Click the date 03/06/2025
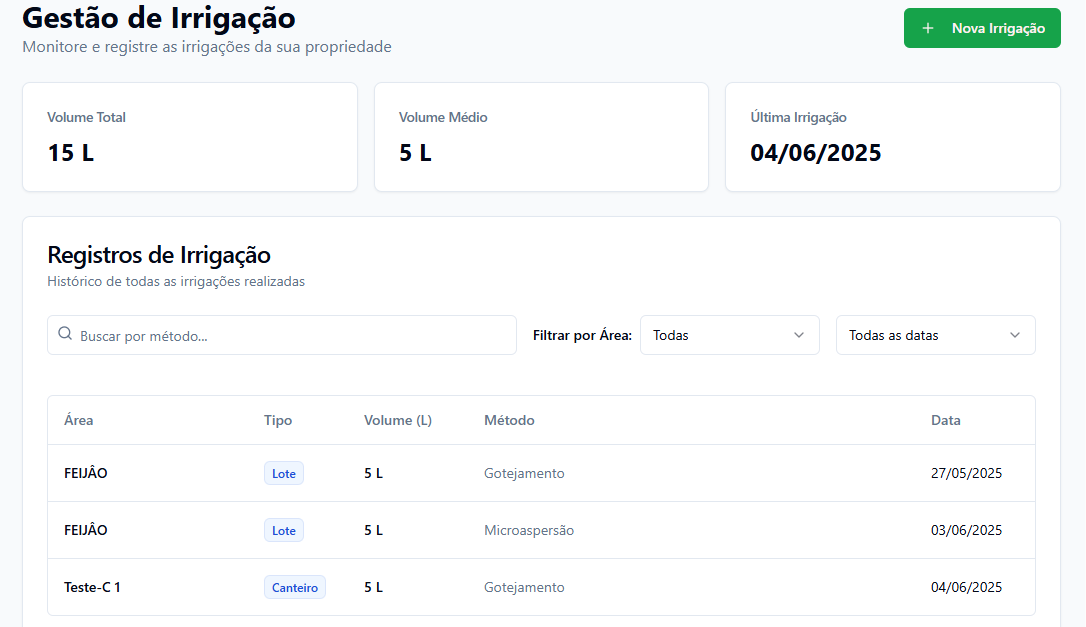The height and width of the screenshot is (627, 1086). [x=966, y=530]
